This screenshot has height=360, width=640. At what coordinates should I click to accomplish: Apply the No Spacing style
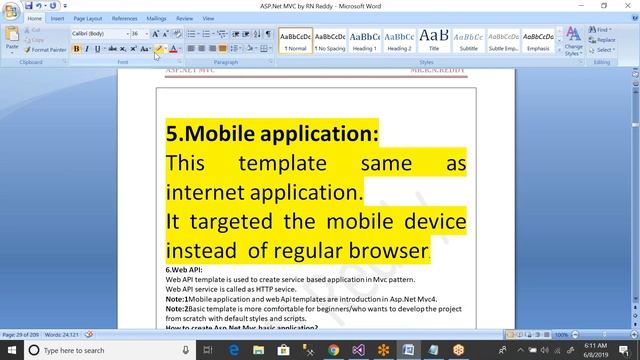[330, 40]
